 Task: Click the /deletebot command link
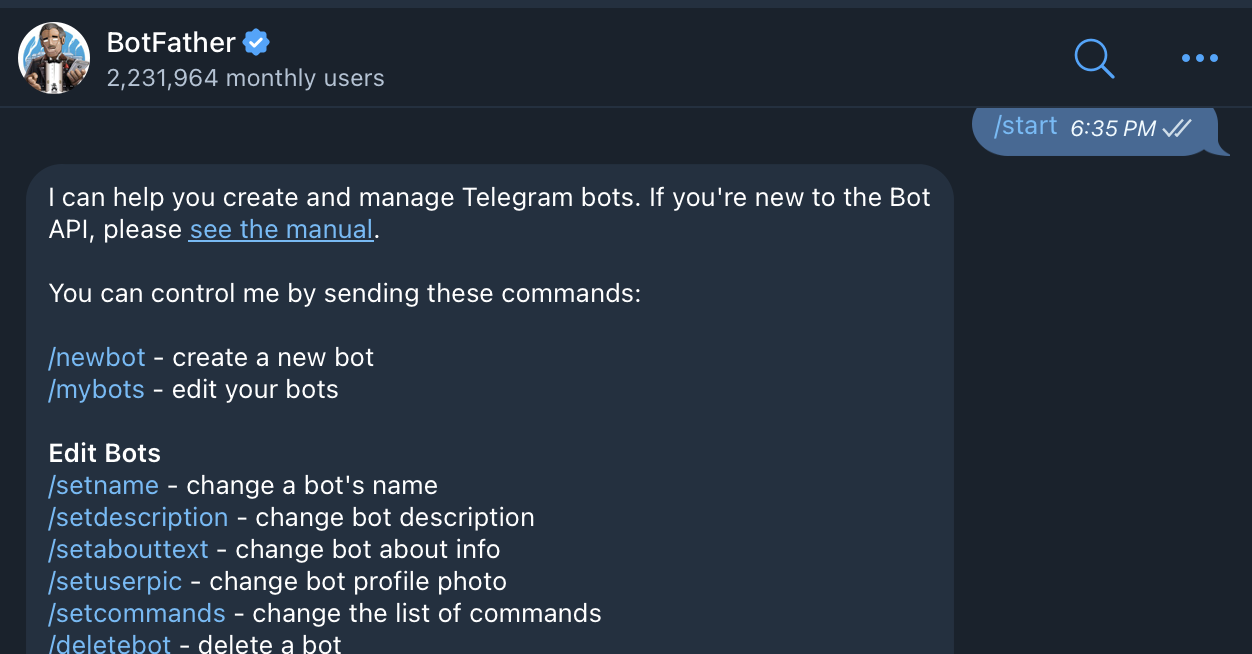(x=110, y=643)
